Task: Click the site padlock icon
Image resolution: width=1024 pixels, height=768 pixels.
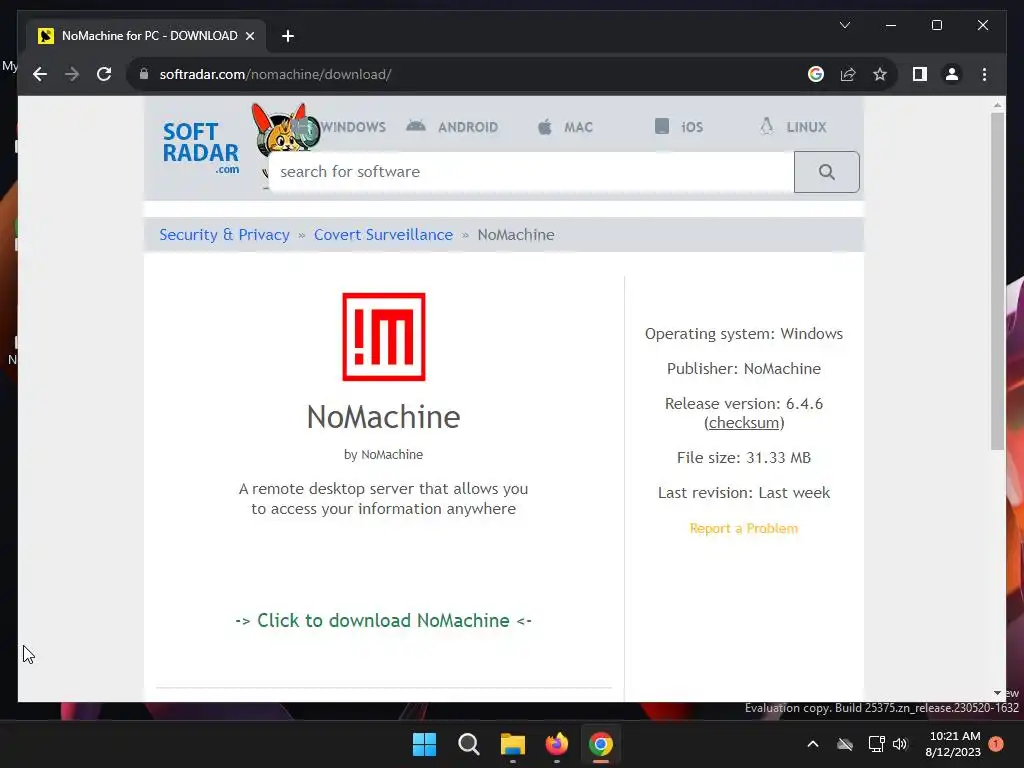Action: (144, 74)
